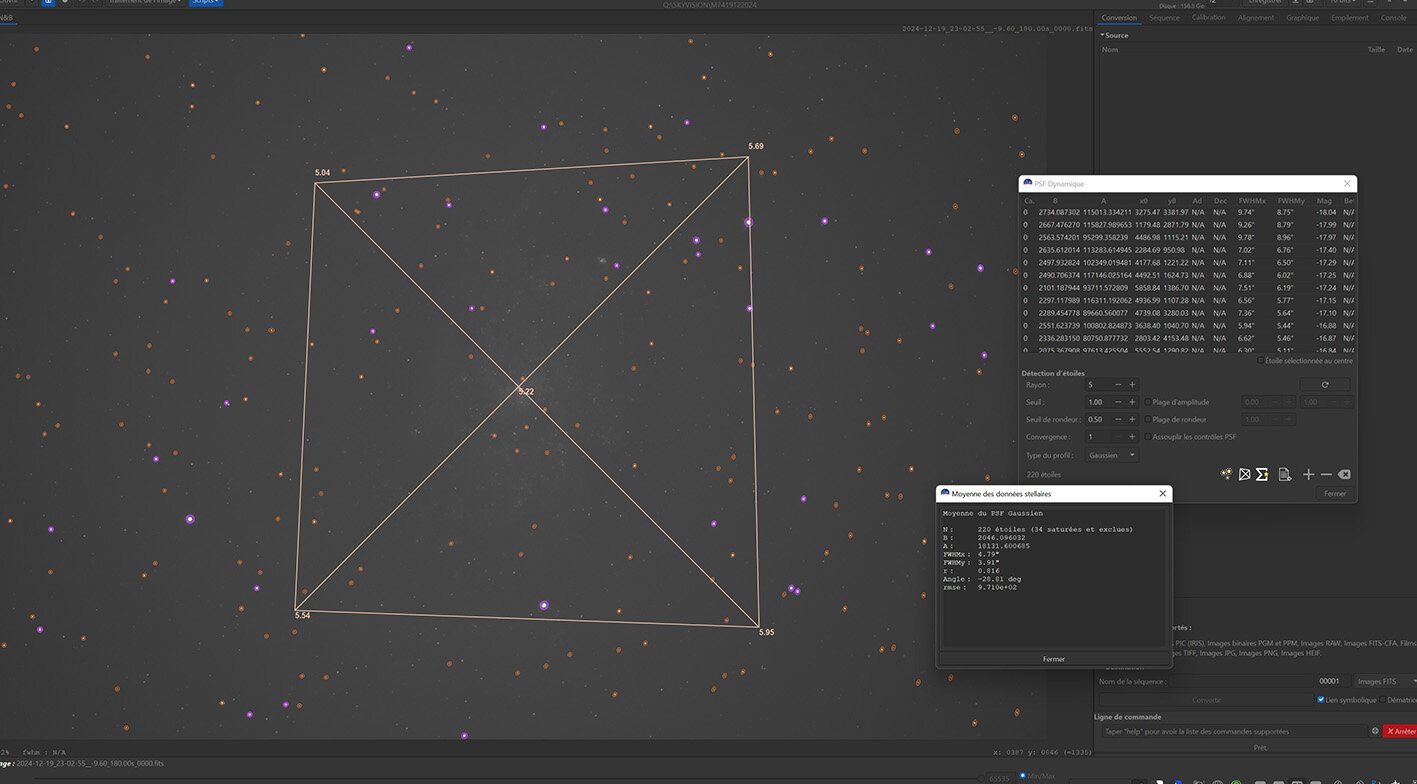Decrease the Seuil value with minus
The height and width of the screenshot is (784, 1417).
click(1118, 402)
